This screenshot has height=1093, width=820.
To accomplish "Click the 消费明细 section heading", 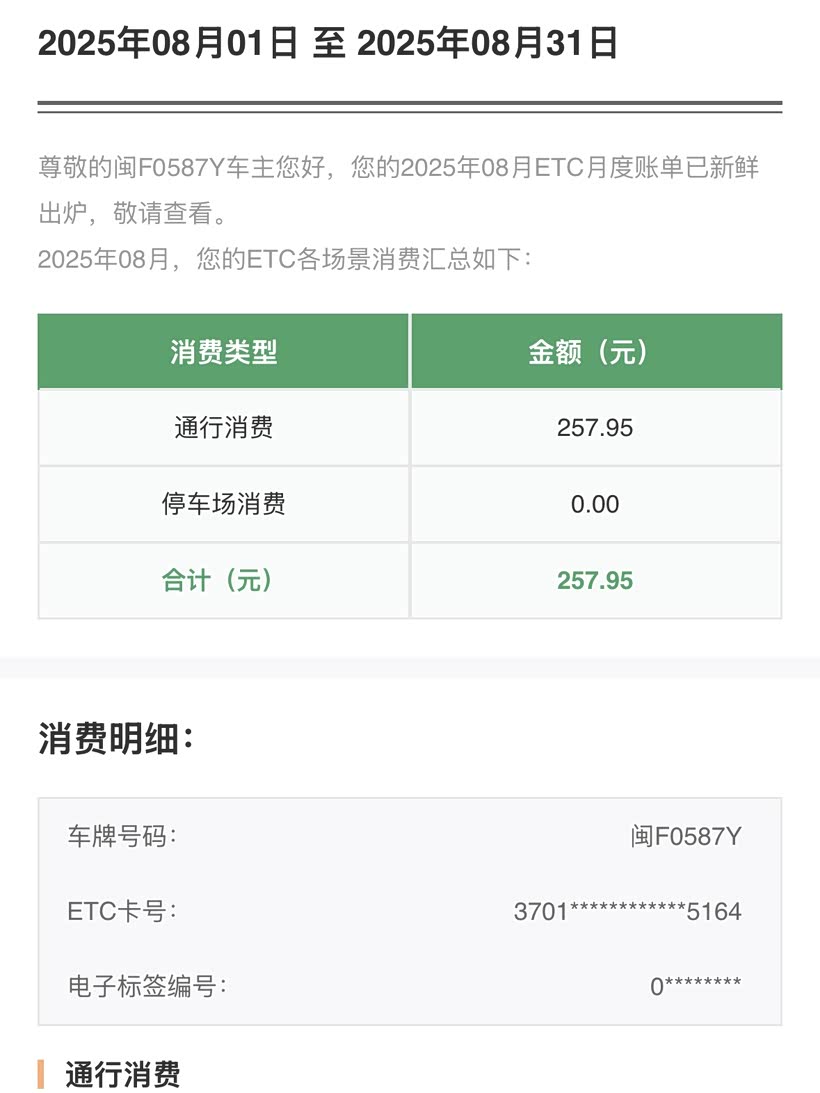I will pyautogui.click(x=116, y=741).
